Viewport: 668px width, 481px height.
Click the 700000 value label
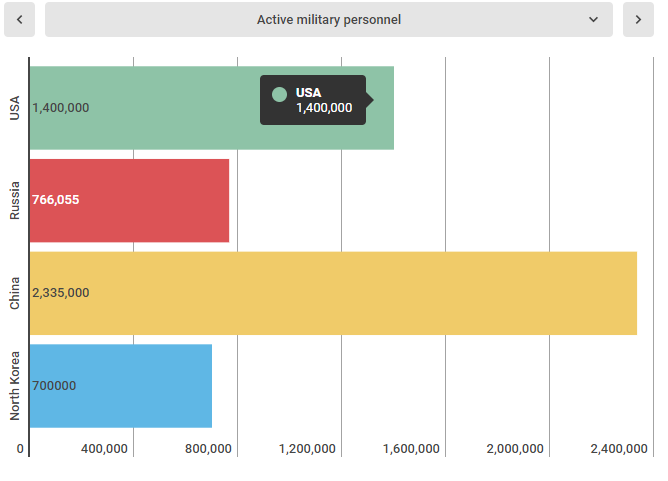pos(54,386)
